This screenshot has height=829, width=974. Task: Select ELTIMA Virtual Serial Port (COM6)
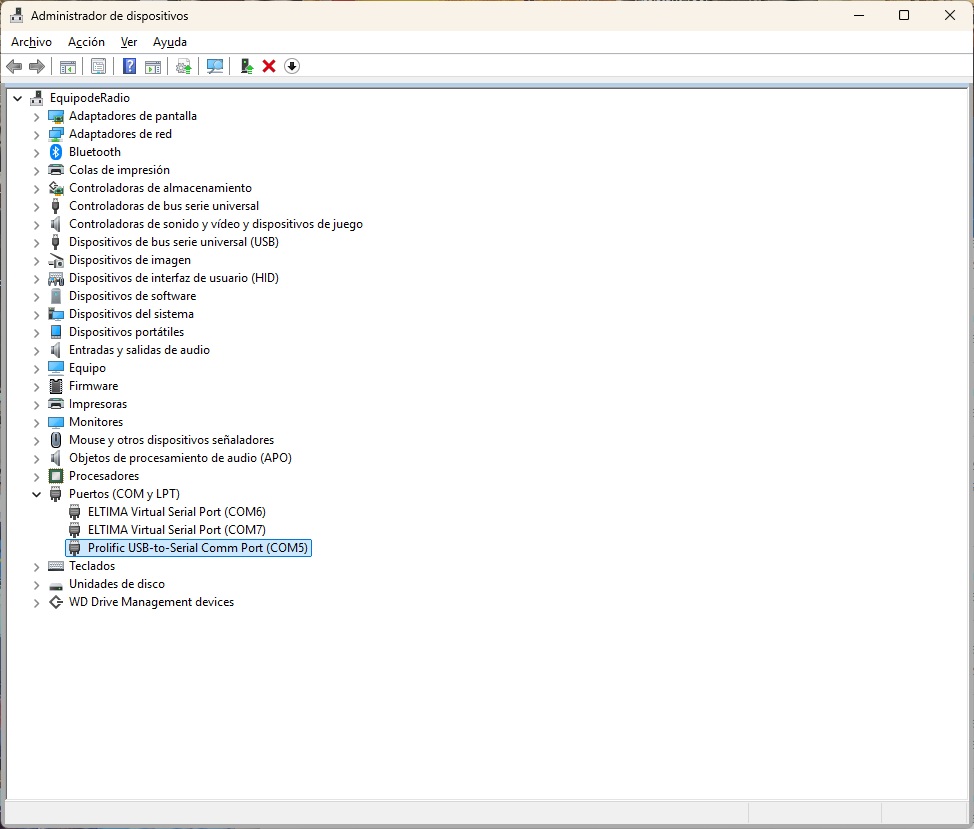[176, 512]
